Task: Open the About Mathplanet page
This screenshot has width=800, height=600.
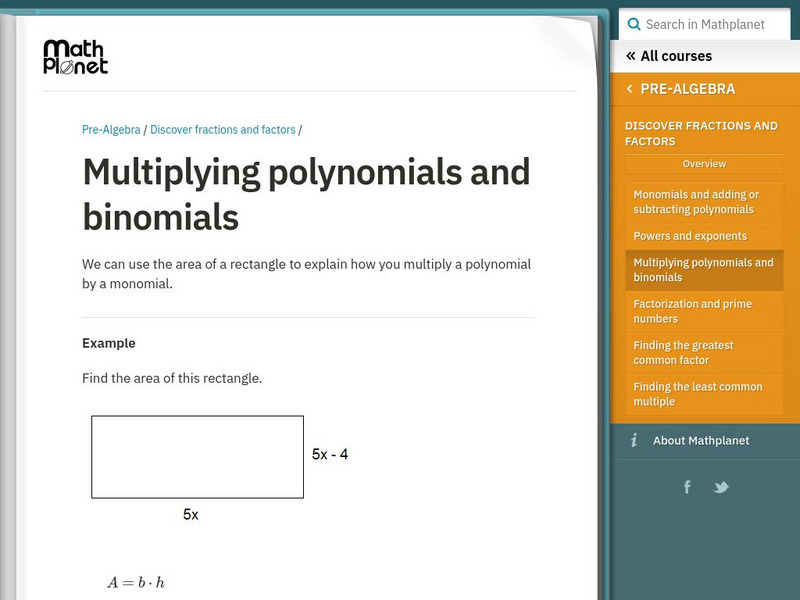Action: 700,441
